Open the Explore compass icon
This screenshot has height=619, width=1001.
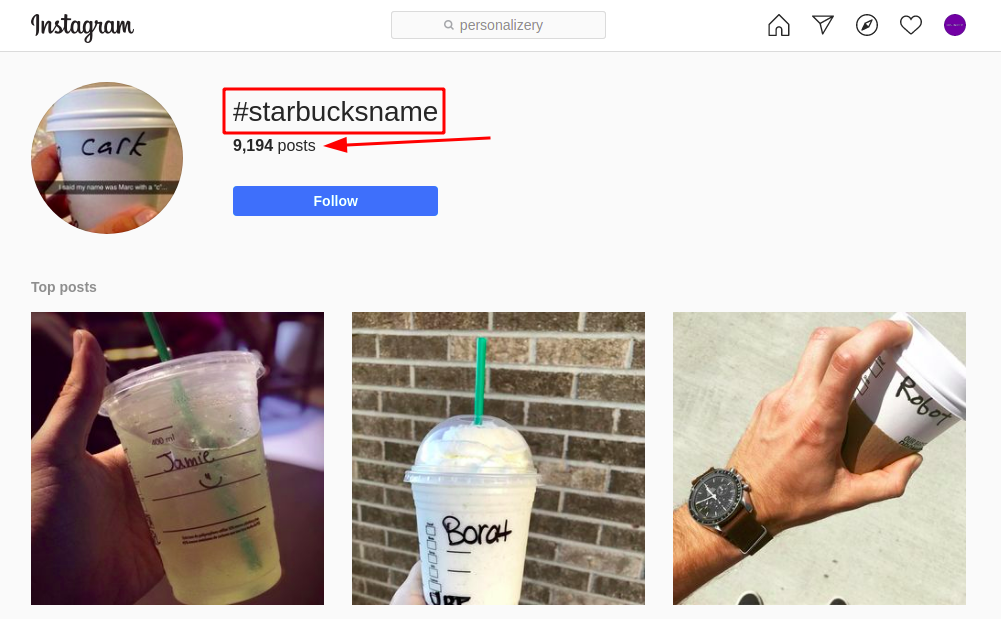(866, 26)
